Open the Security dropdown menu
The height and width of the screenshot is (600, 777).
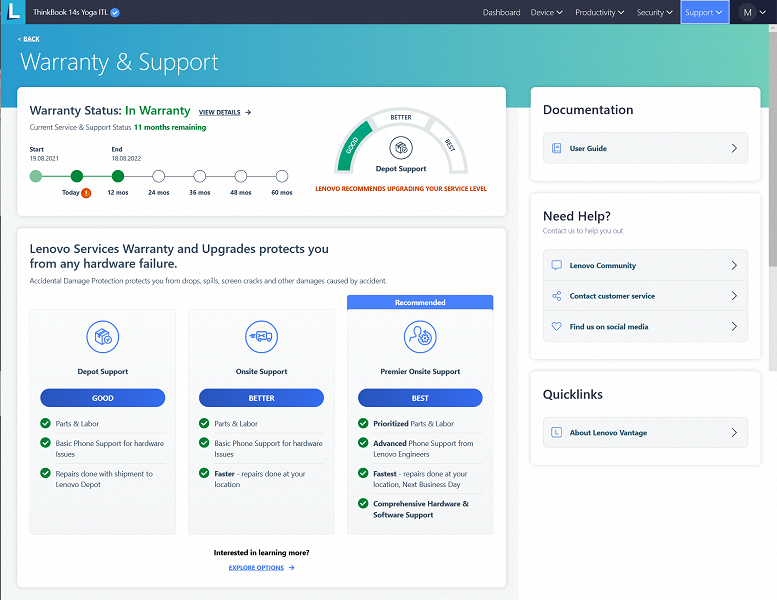pos(654,12)
